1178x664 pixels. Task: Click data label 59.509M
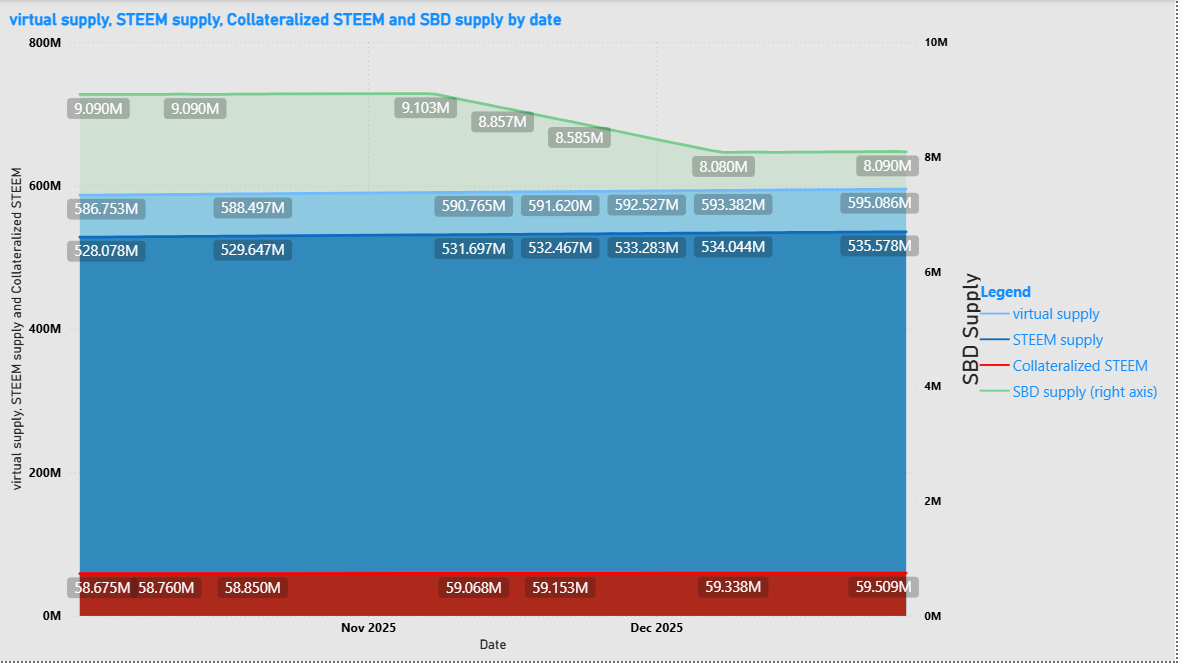884,587
